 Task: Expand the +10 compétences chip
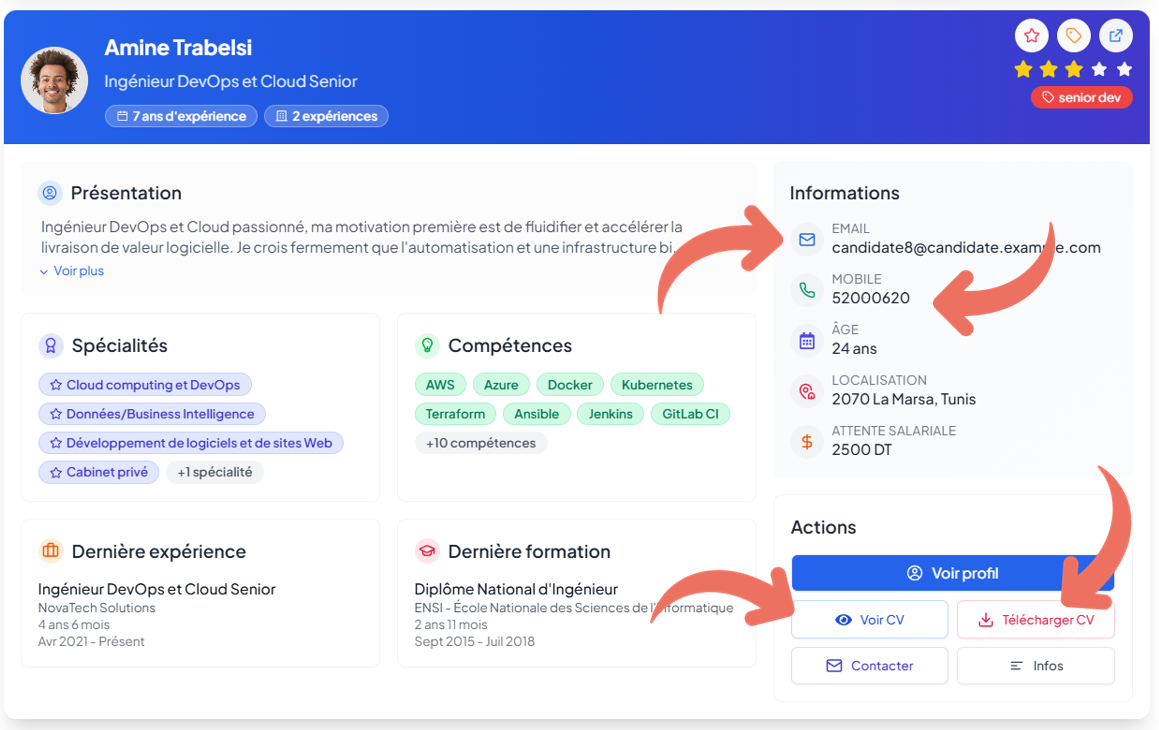[x=481, y=443]
